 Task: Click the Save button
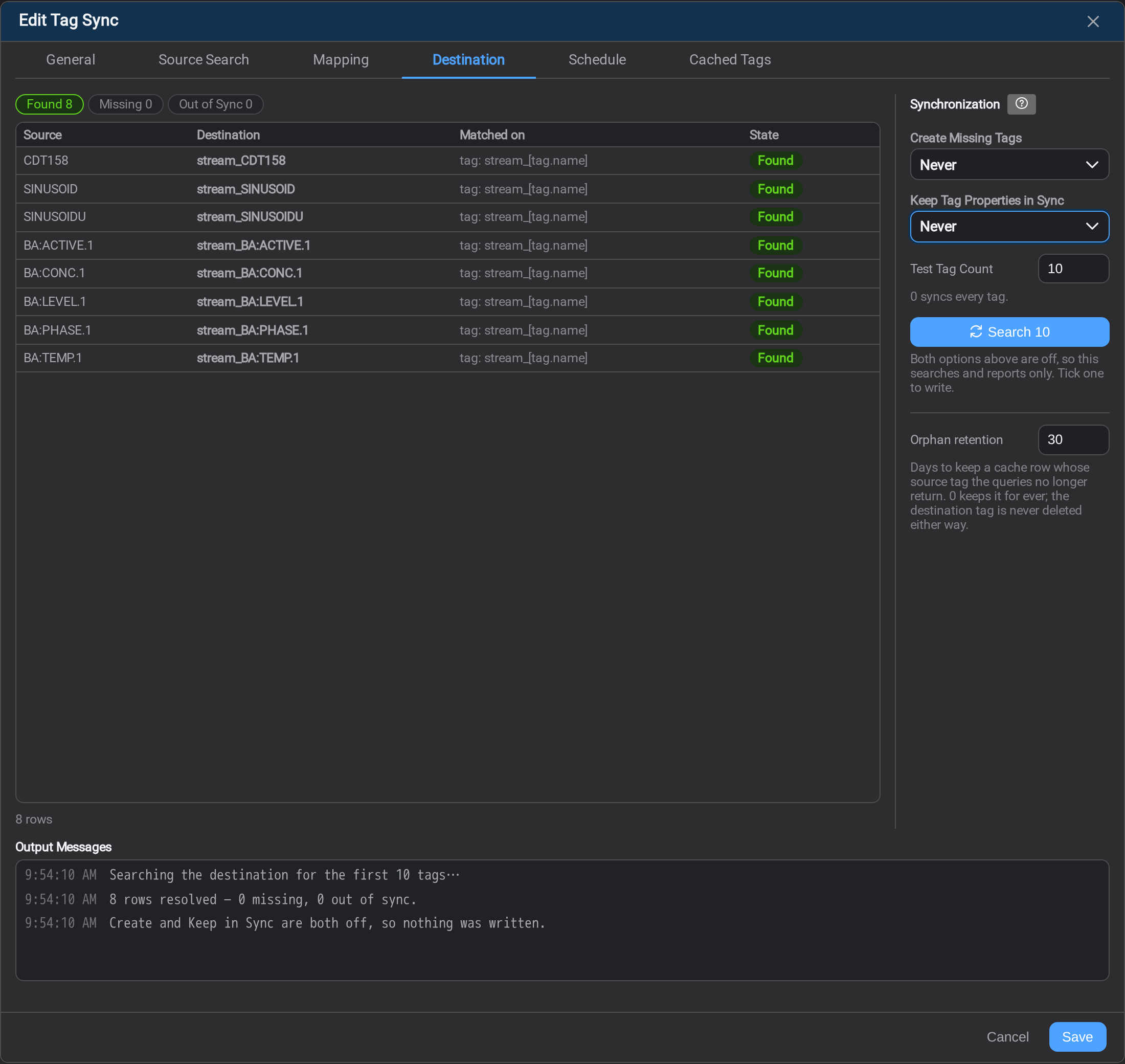click(x=1077, y=1037)
